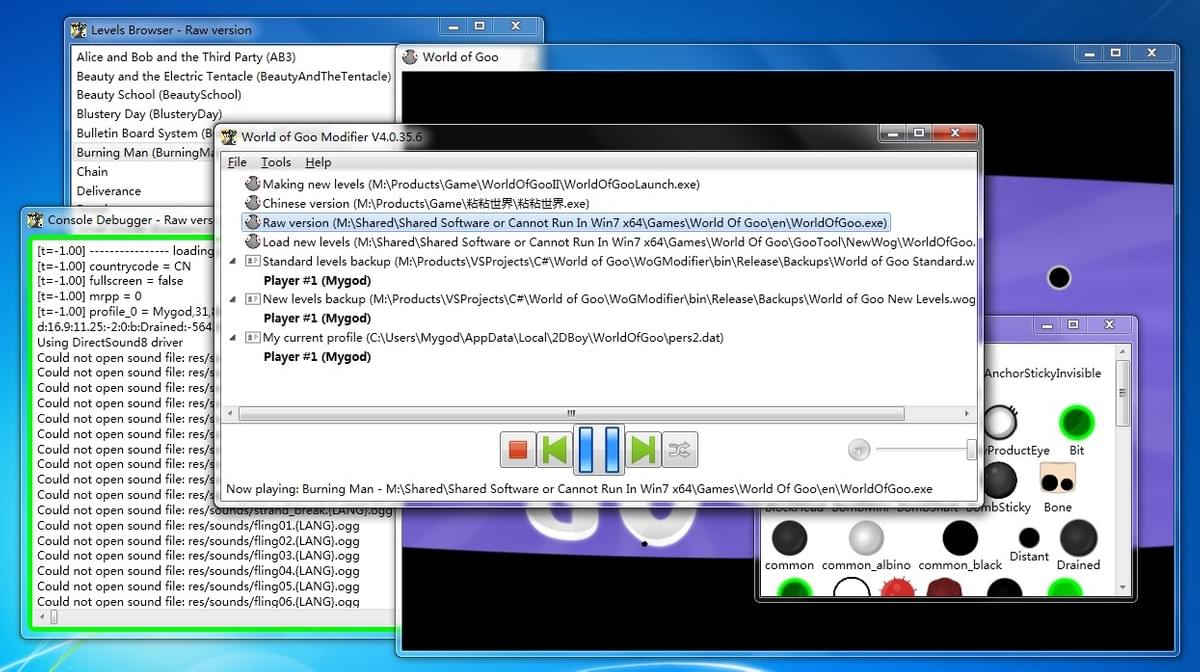This screenshot has height=672, width=1200.
Task: Select Chinese version game entry
Action: pyautogui.click(x=425, y=204)
